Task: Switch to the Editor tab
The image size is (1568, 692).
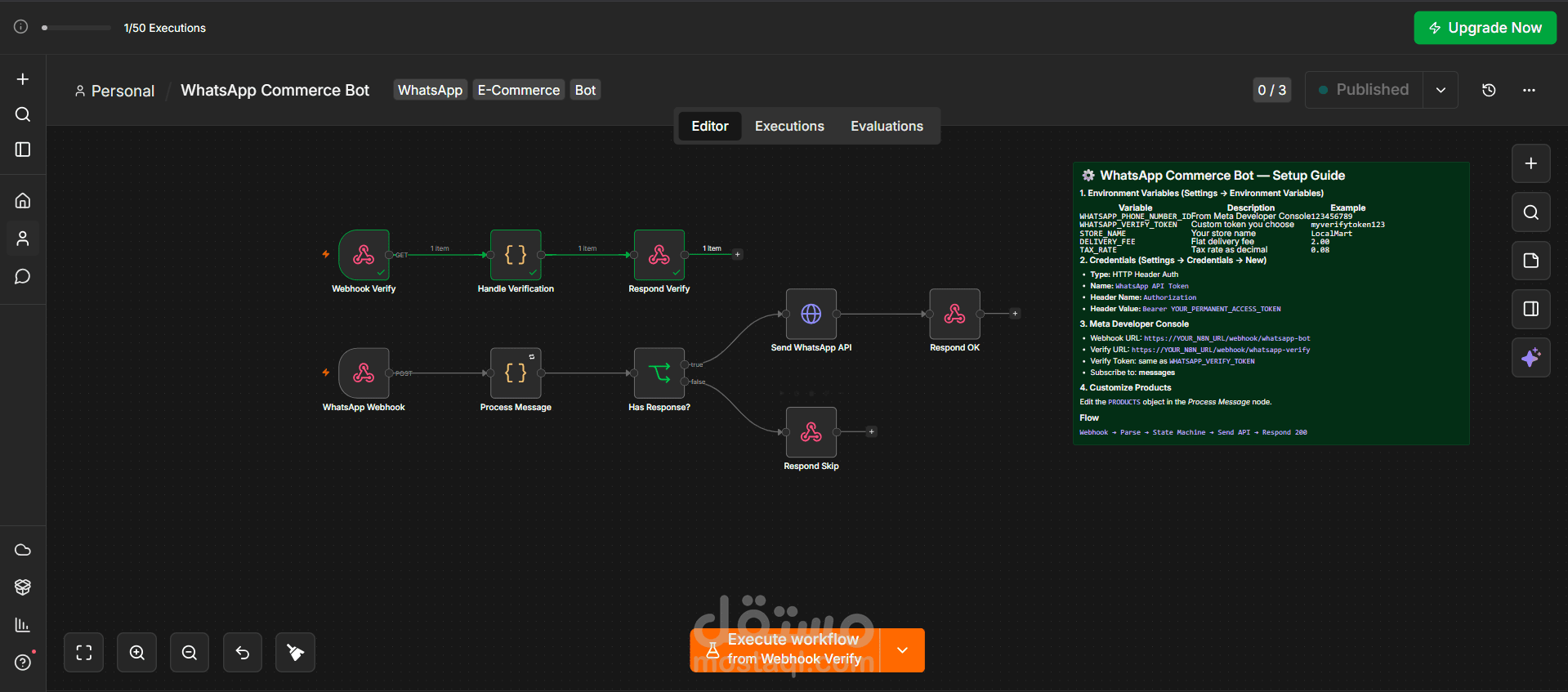Action: click(710, 126)
